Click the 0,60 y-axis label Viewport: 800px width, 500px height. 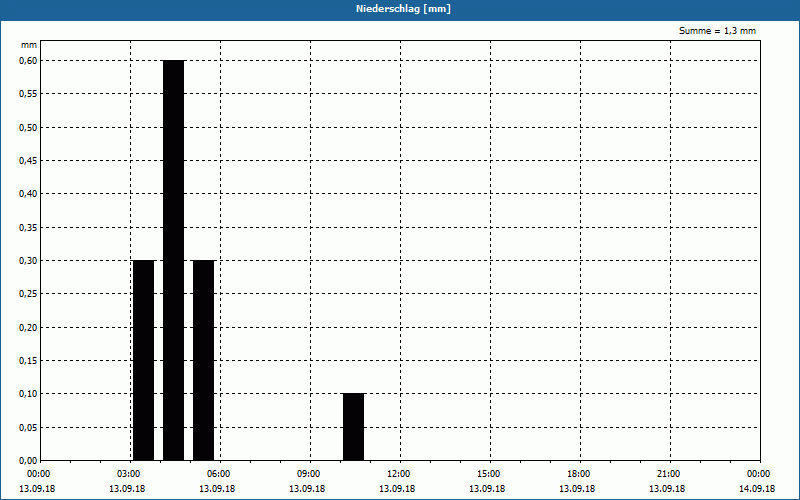pyautogui.click(x=29, y=61)
